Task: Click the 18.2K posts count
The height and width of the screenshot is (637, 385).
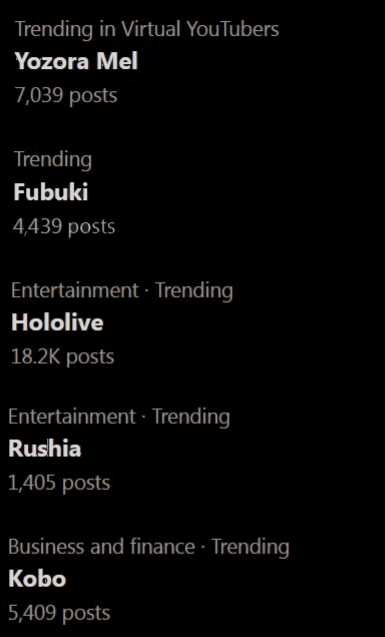Action: (63, 357)
